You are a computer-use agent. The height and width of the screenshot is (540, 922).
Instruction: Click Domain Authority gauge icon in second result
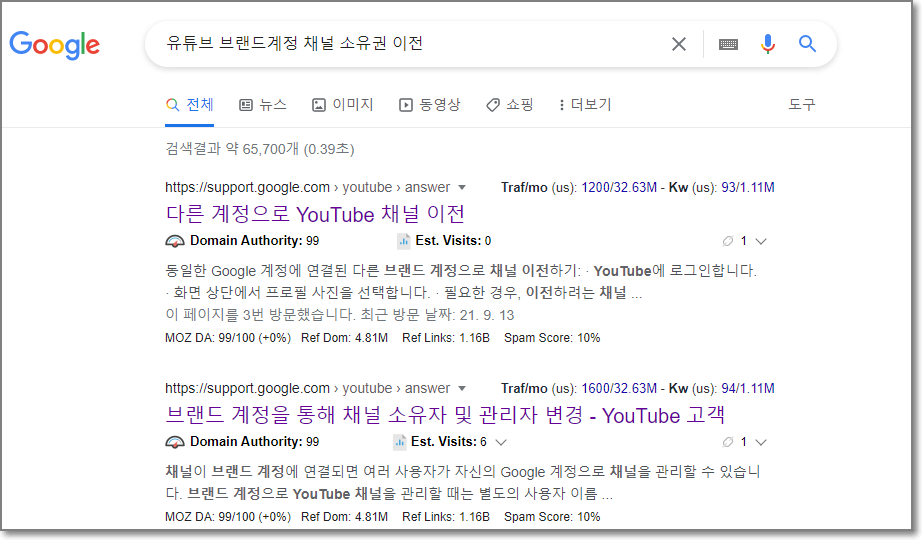pos(175,442)
